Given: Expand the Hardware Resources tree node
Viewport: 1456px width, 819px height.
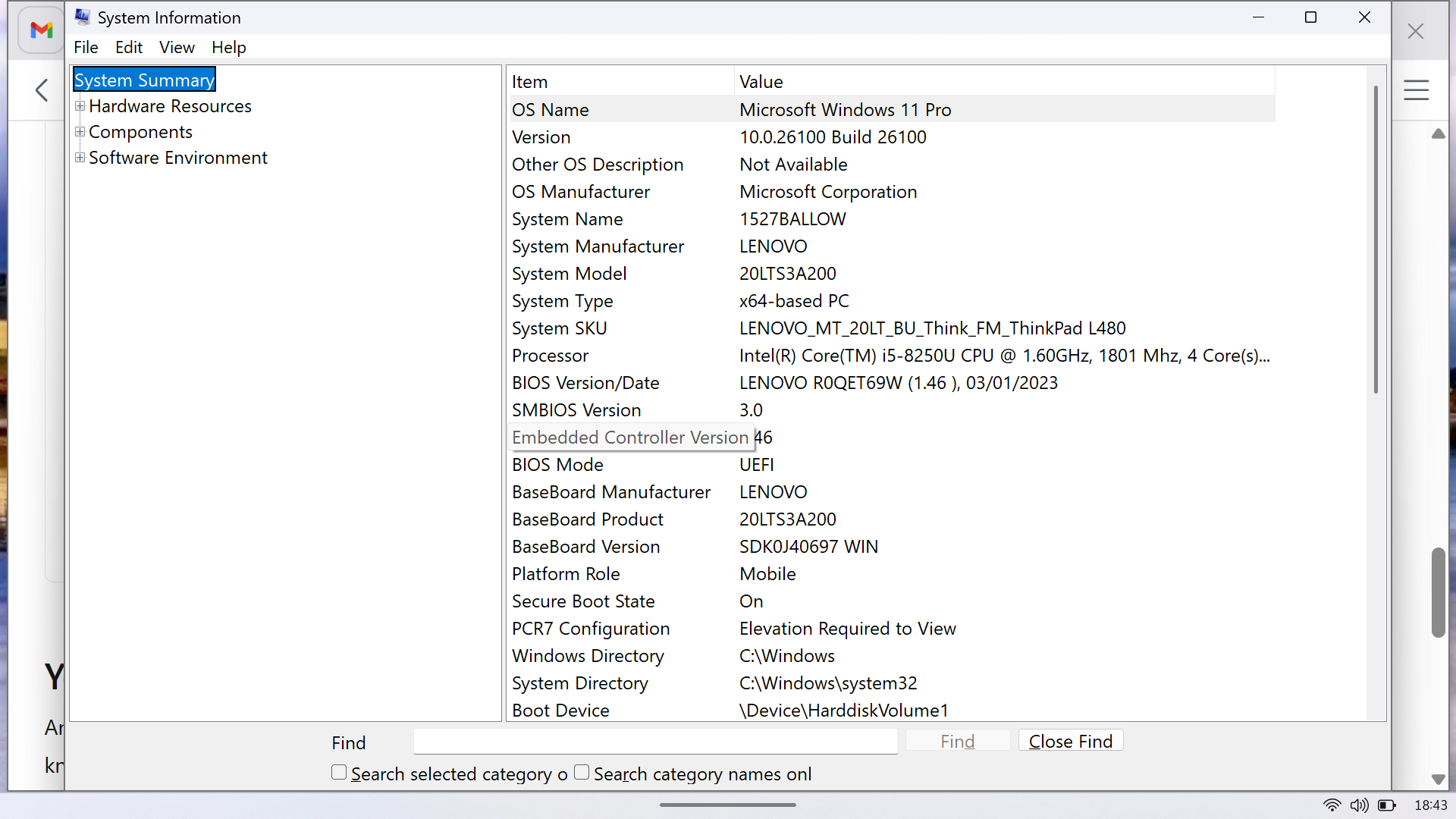Looking at the screenshot, I should coord(80,106).
